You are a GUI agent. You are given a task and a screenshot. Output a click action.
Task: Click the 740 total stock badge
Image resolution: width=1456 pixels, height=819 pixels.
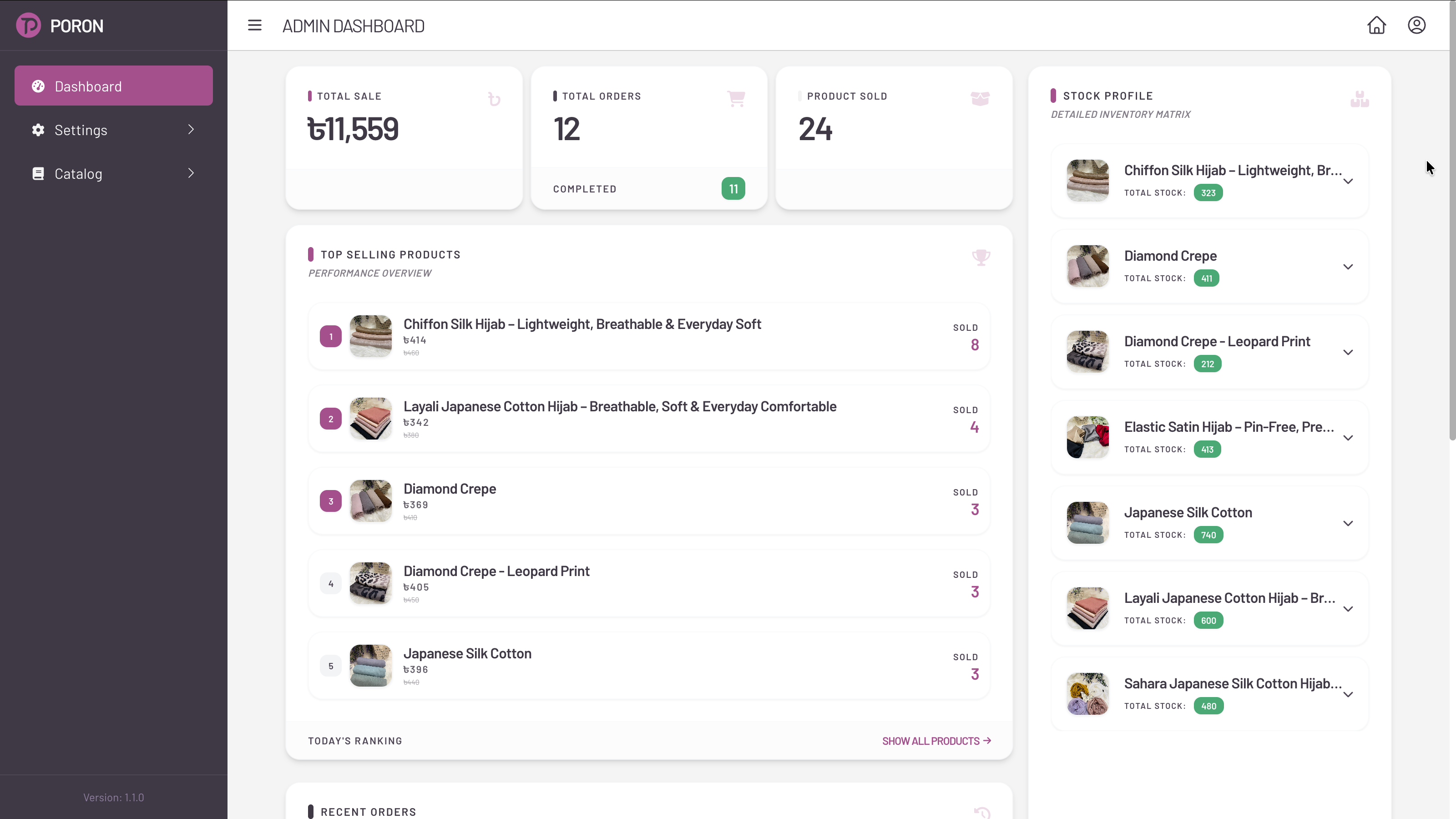[x=1208, y=535]
